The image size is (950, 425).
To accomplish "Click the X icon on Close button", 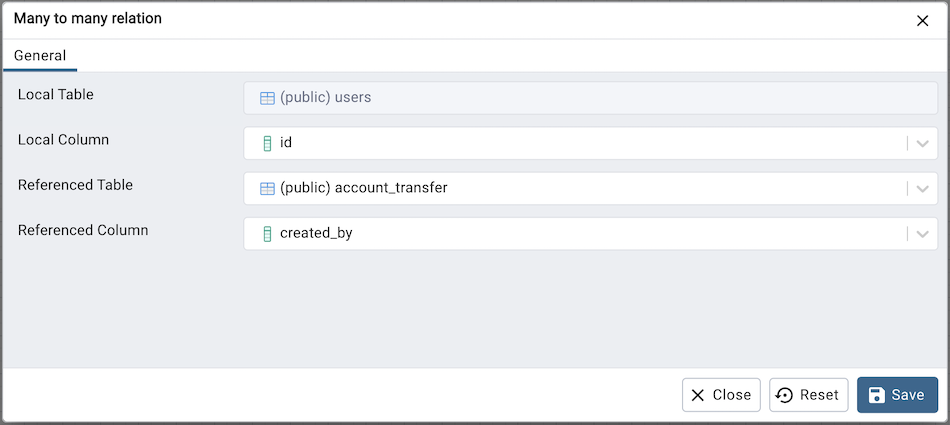I will coord(698,395).
